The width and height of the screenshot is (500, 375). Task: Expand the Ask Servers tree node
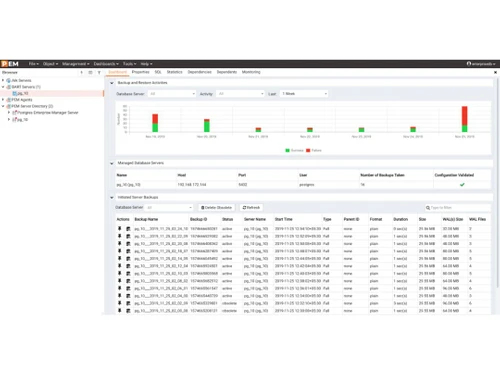3,80
